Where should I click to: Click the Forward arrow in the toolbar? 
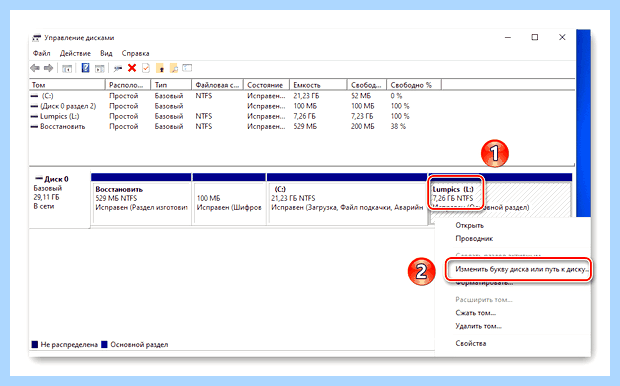(49, 68)
